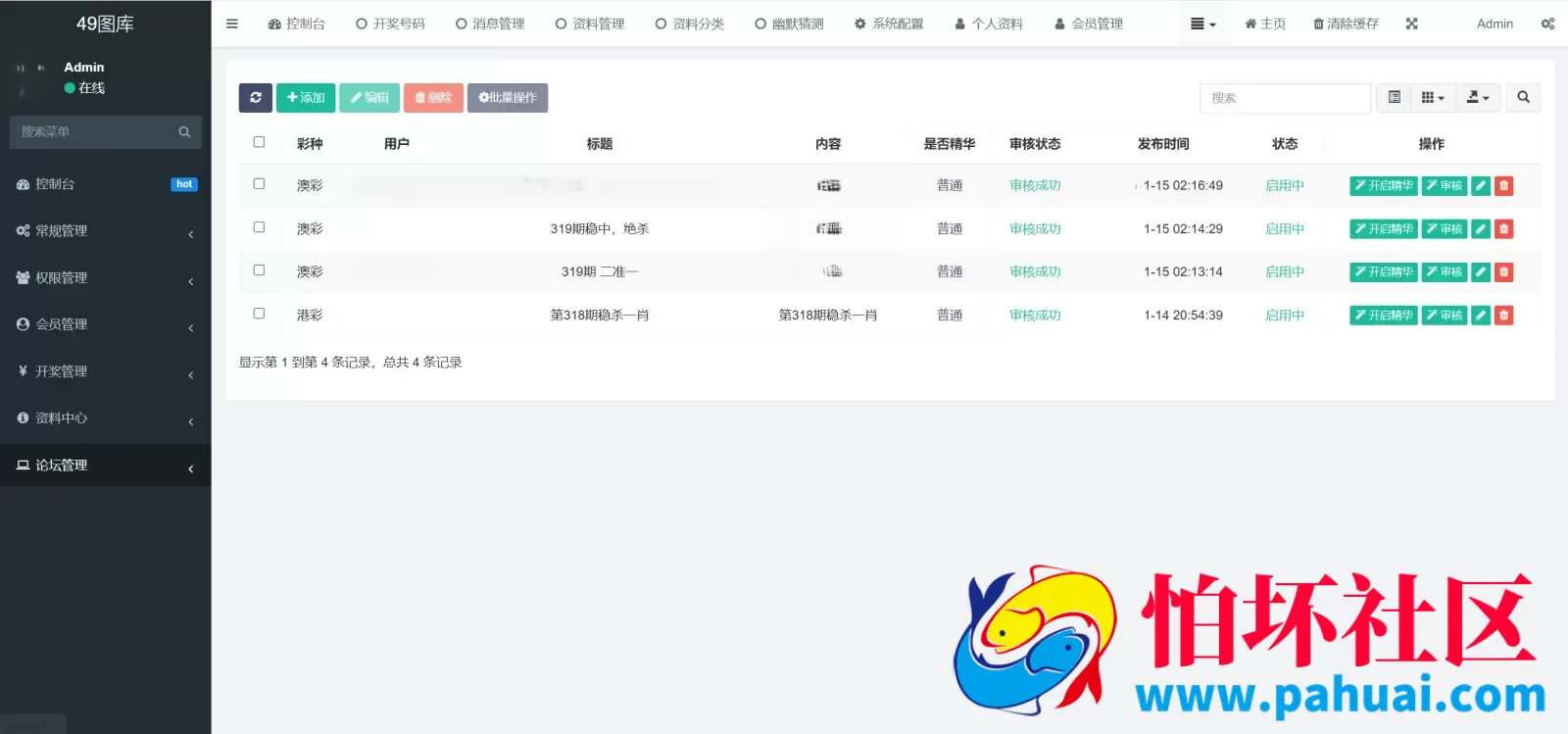This screenshot has height=734, width=1568.
Task: Click edit pencil icon for 02:16:49 row
Action: coord(1481,185)
